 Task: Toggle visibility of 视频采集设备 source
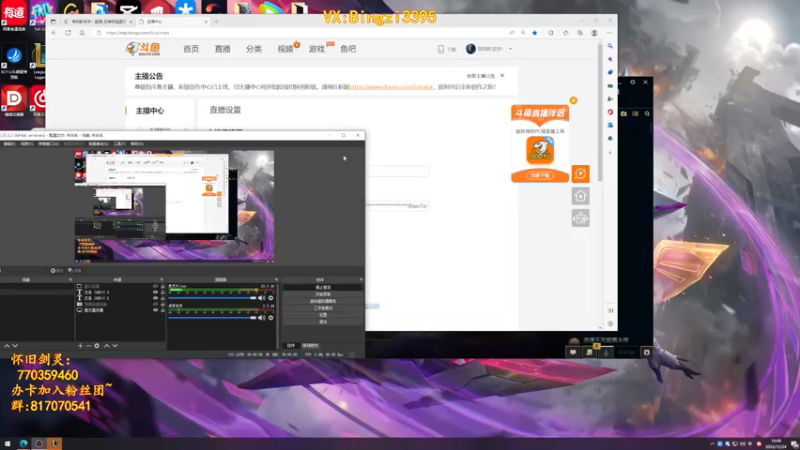[x=155, y=304]
